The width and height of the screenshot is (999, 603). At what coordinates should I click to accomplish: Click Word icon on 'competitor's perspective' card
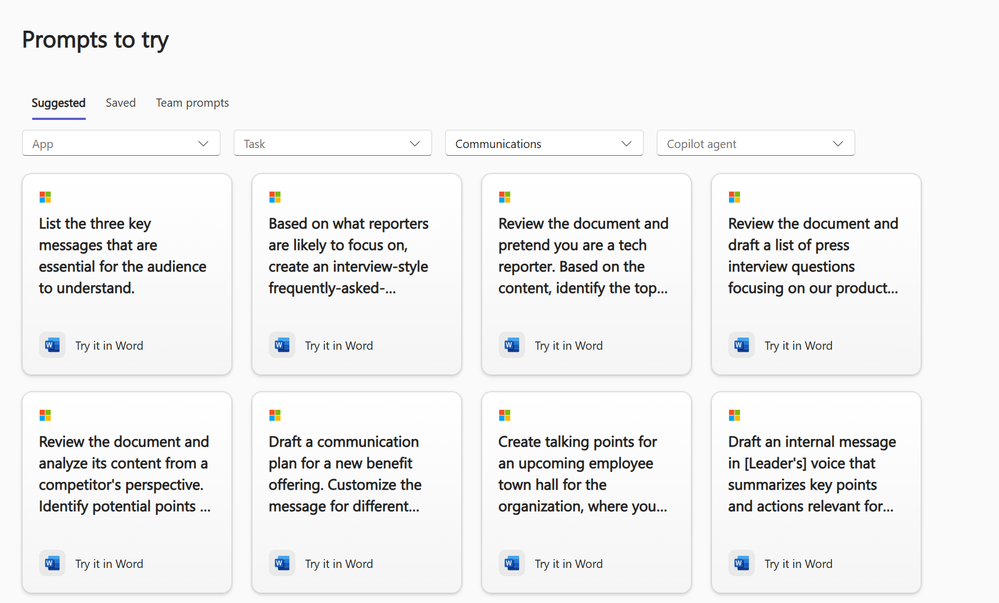click(x=52, y=563)
